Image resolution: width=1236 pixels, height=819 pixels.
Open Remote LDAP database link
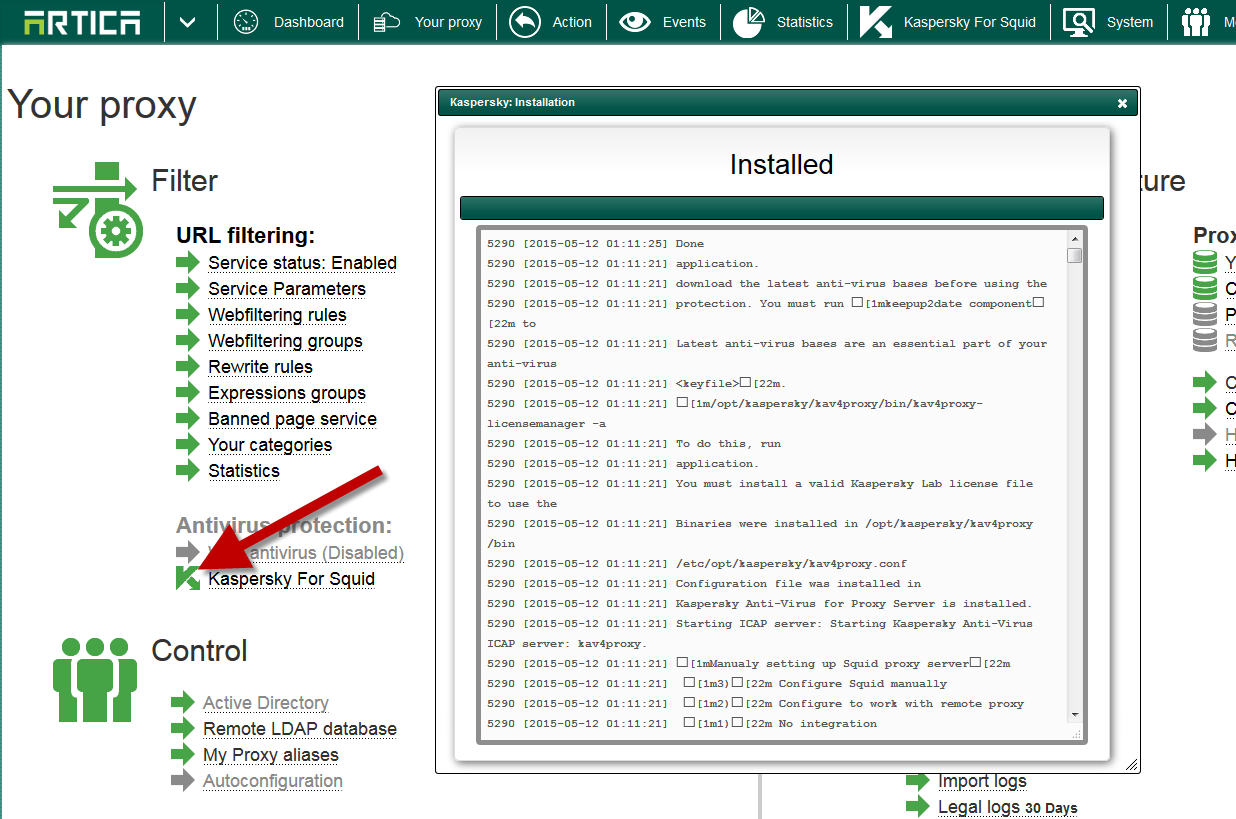pos(300,729)
